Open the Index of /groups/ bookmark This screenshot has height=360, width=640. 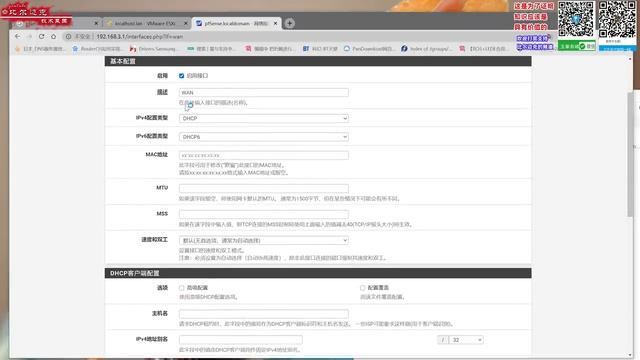point(426,49)
